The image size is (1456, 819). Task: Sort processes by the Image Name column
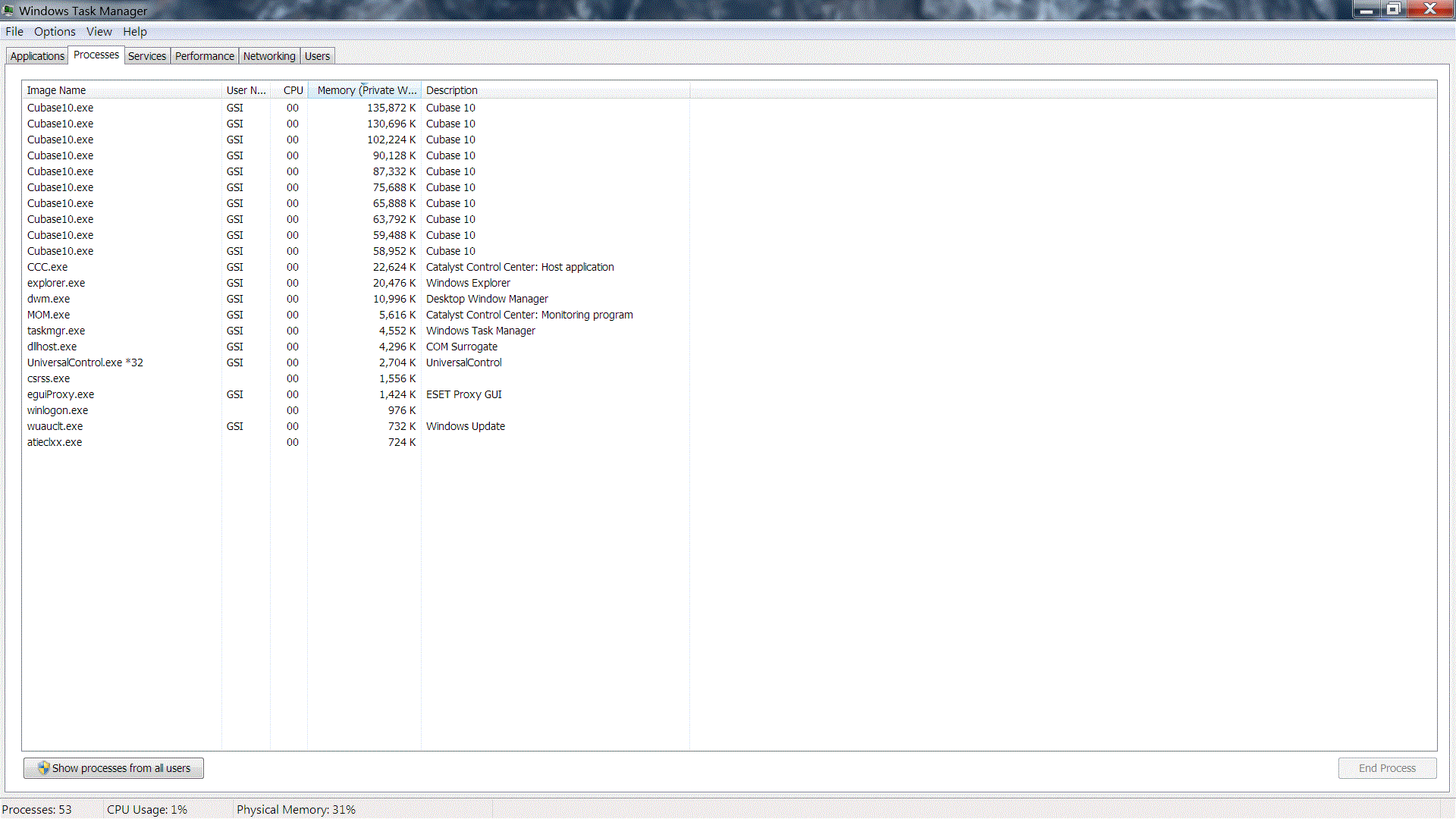[121, 90]
